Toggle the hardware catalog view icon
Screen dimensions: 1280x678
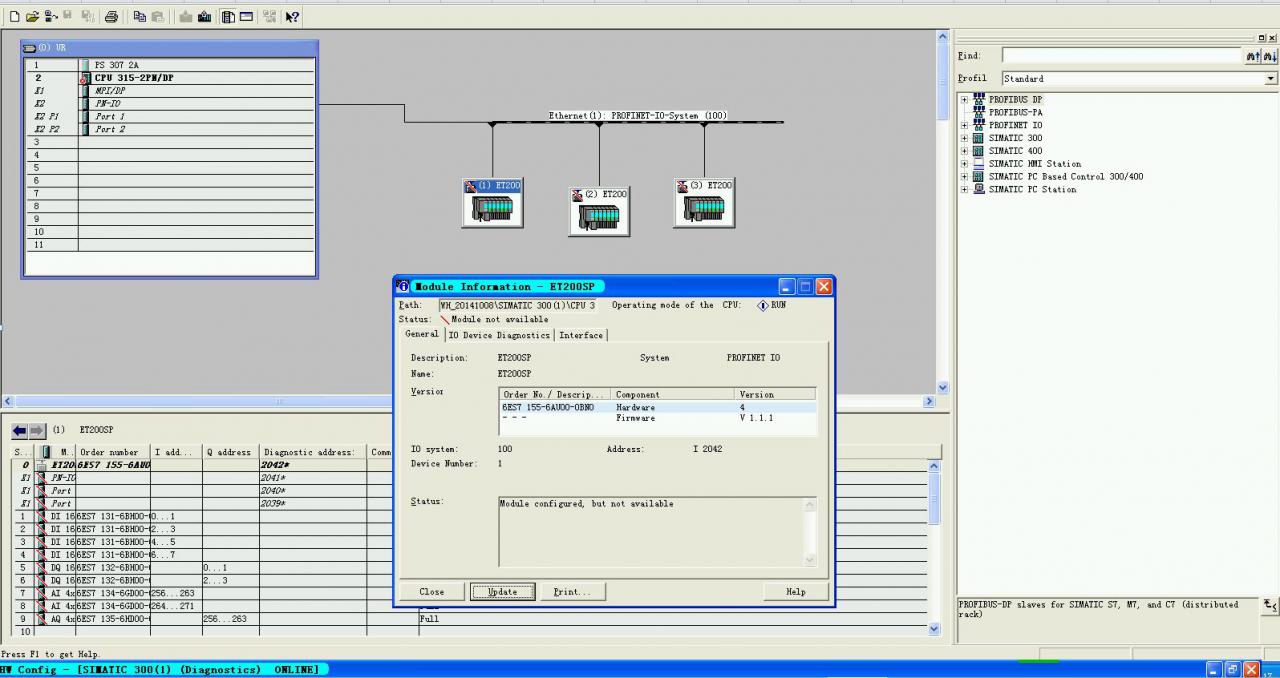[x=228, y=16]
